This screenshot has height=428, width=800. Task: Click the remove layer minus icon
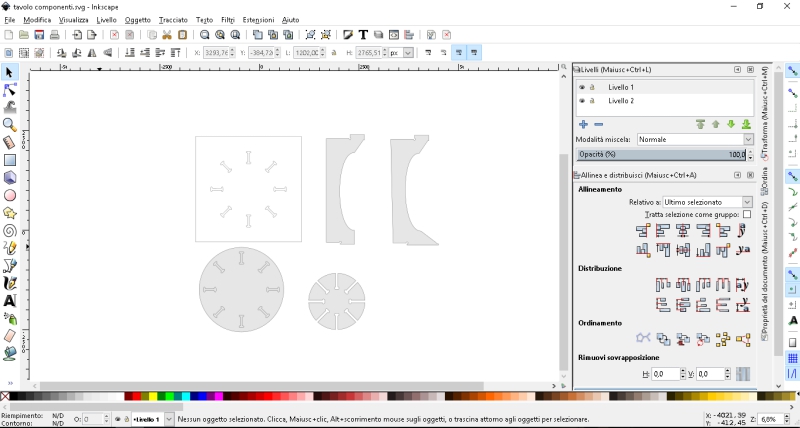click(x=598, y=124)
